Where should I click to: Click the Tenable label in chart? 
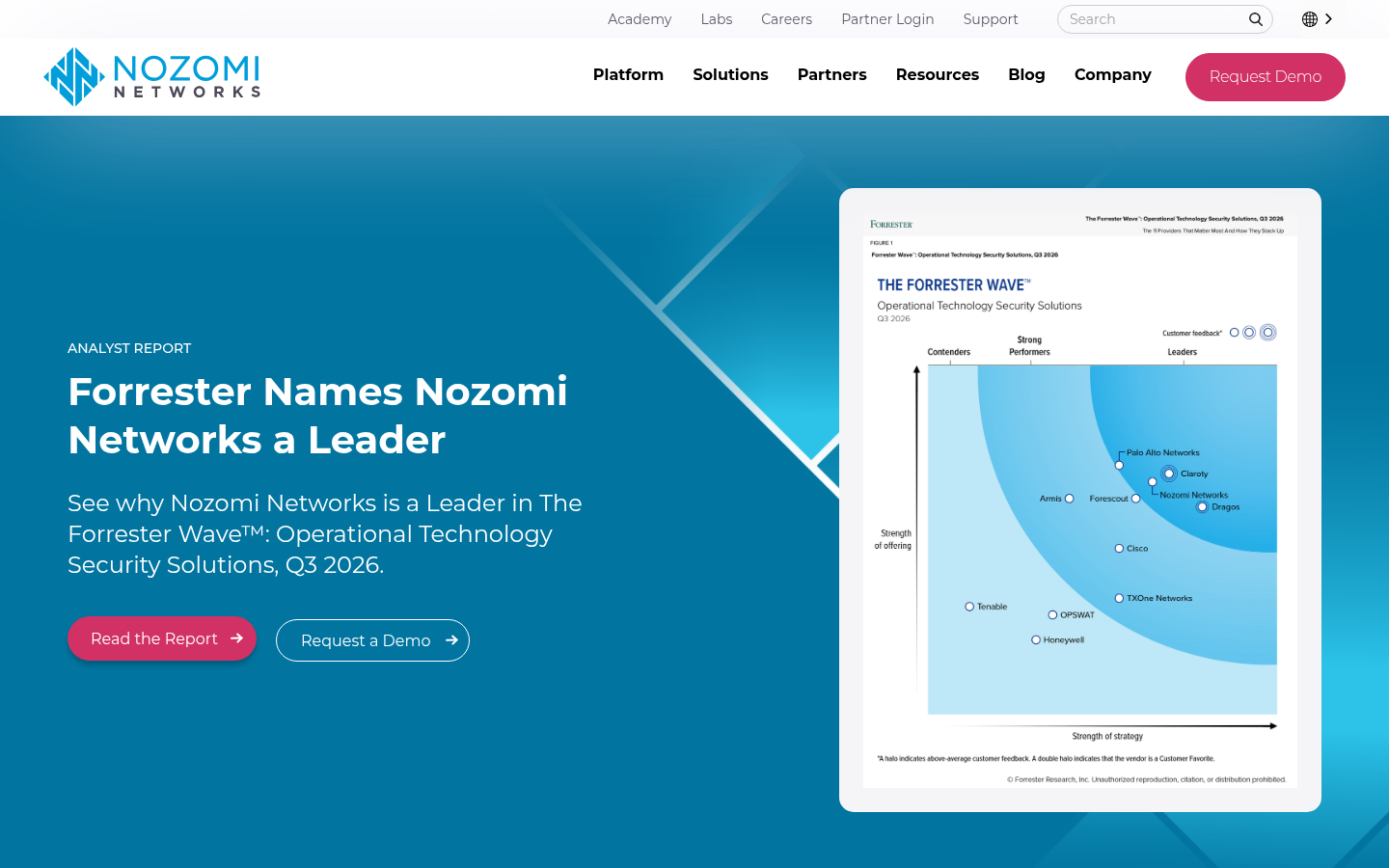(x=992, y=607)
